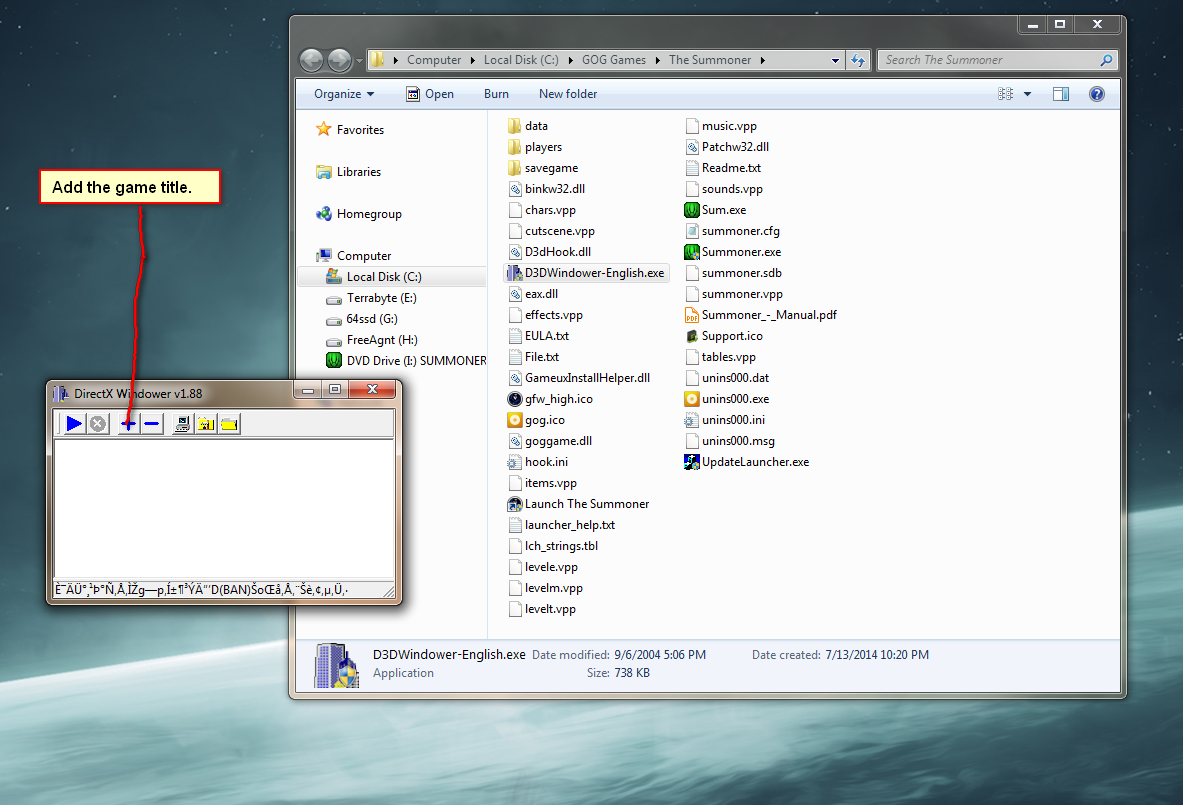Select the GameuxInstallHelper.dll file
Viewport: 1183px width, 805px height.
click(x=579, y=378)
